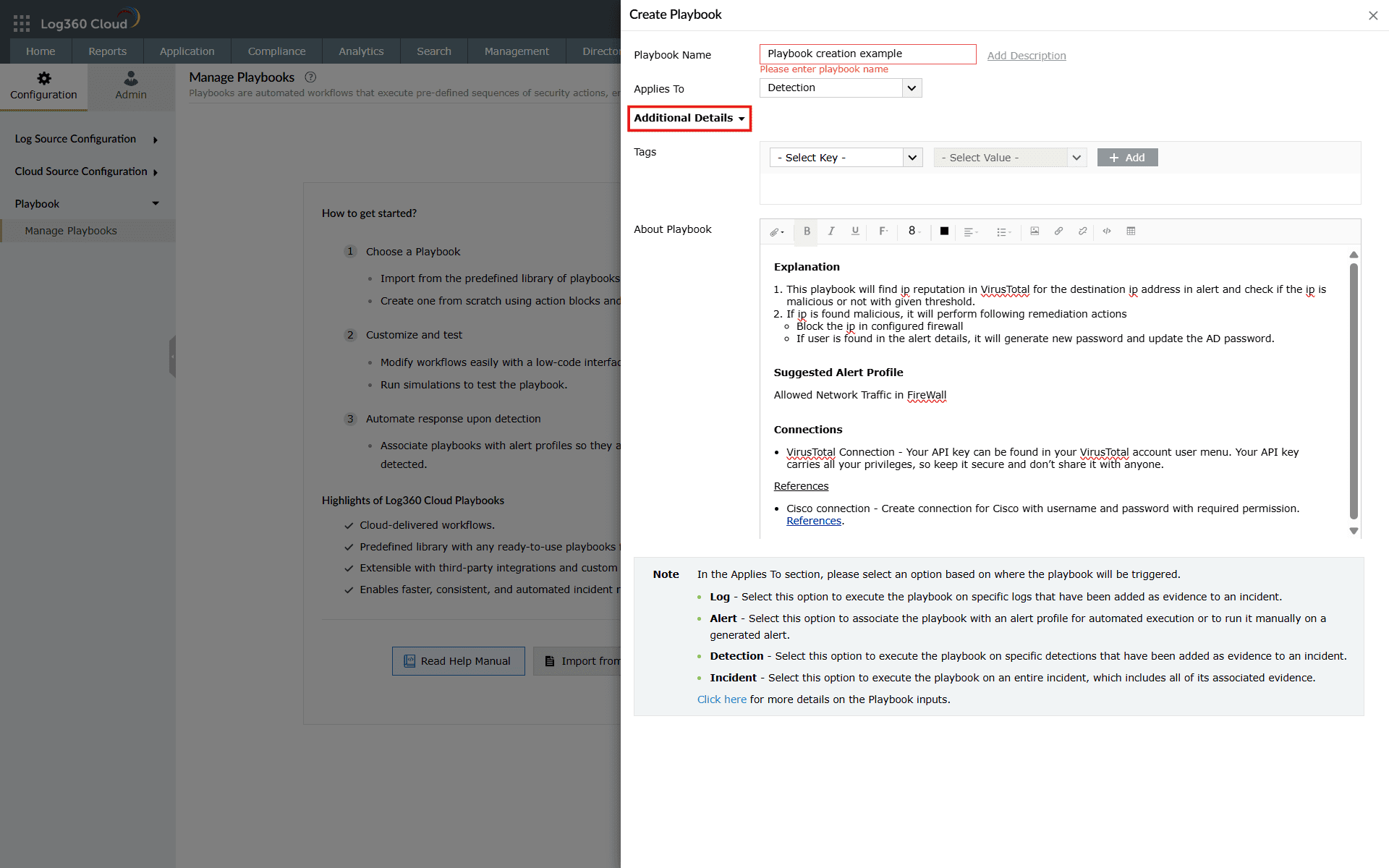Open the font size 8 menu

(x=914, y=231)
